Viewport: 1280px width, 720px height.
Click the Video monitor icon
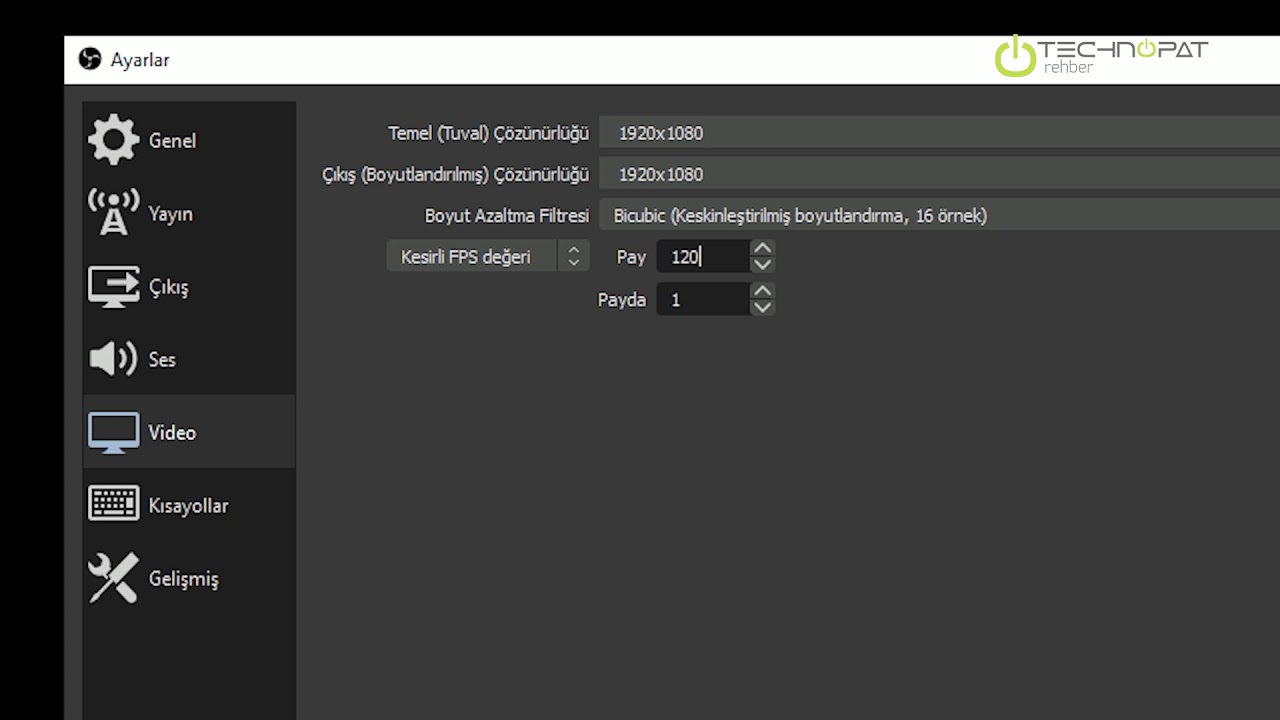114,432
